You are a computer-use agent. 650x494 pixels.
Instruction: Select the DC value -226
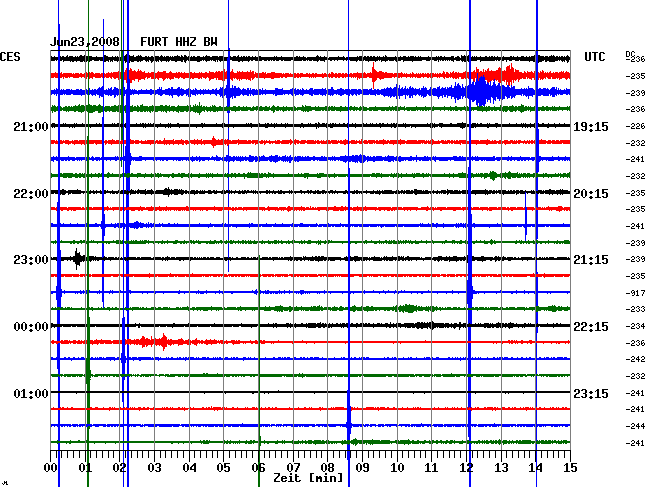[x=635, y=126]
